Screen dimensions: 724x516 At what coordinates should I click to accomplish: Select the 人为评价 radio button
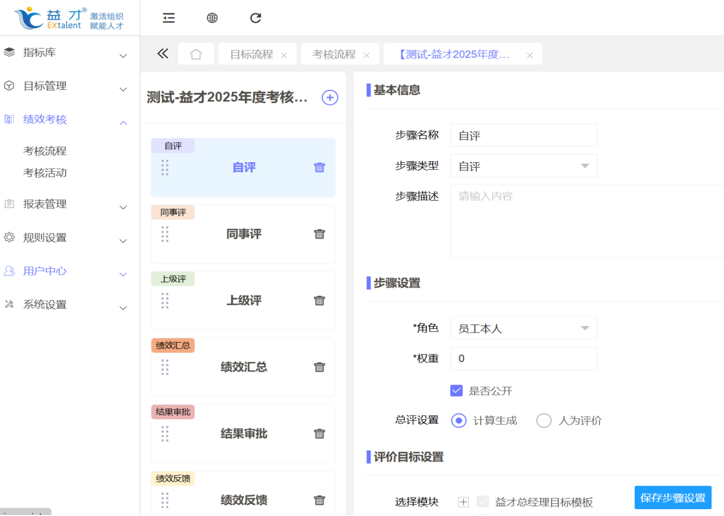(543, 420)
